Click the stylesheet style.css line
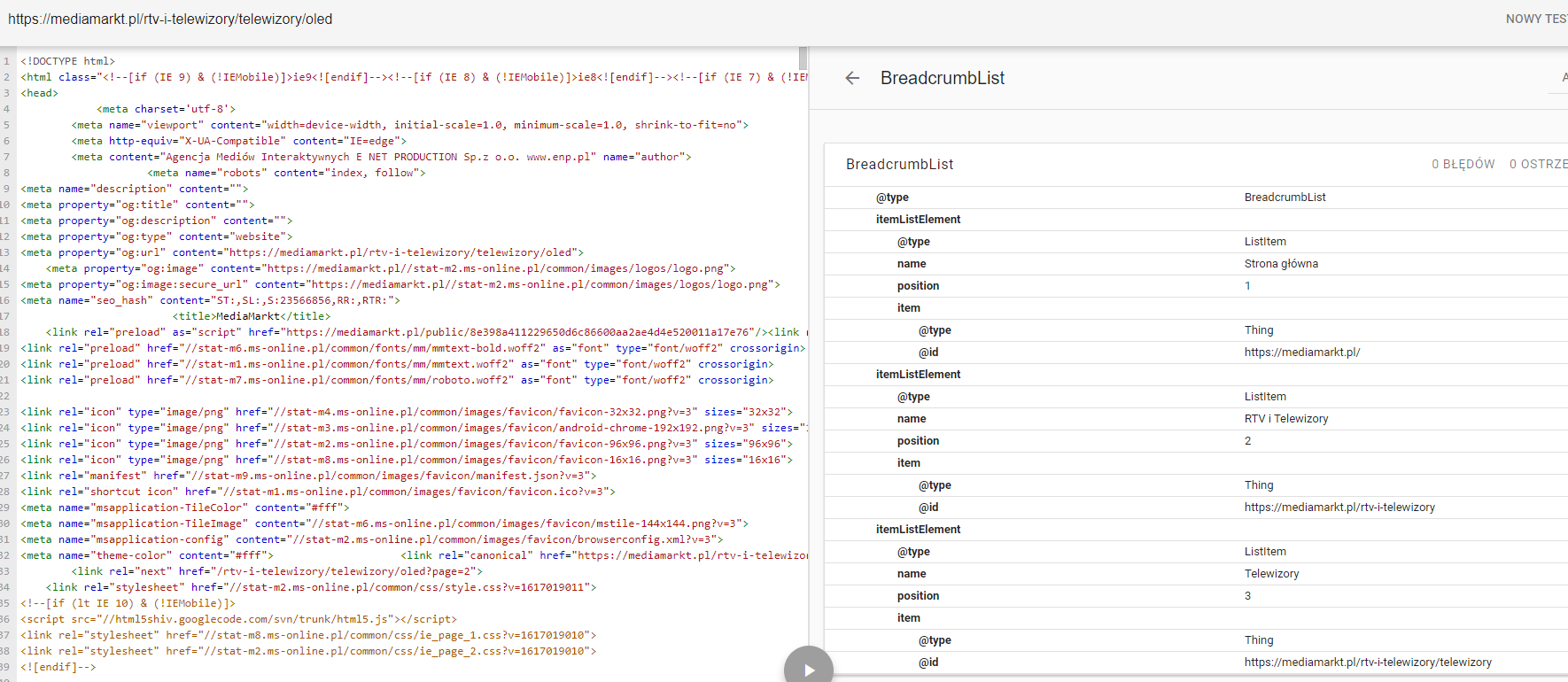This screenshot has width=1568, height=682. [x=322, y=587]
